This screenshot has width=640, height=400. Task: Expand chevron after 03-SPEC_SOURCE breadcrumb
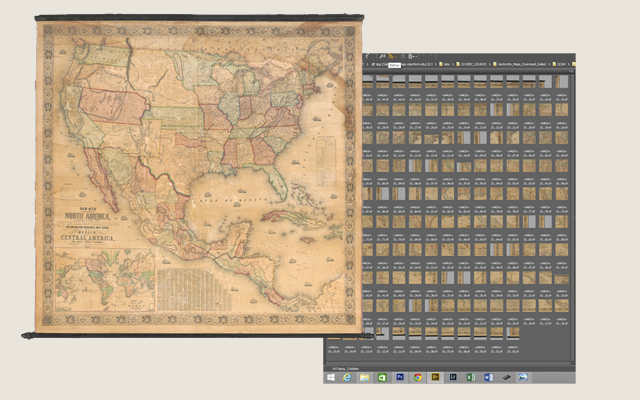tap(488, 64)
